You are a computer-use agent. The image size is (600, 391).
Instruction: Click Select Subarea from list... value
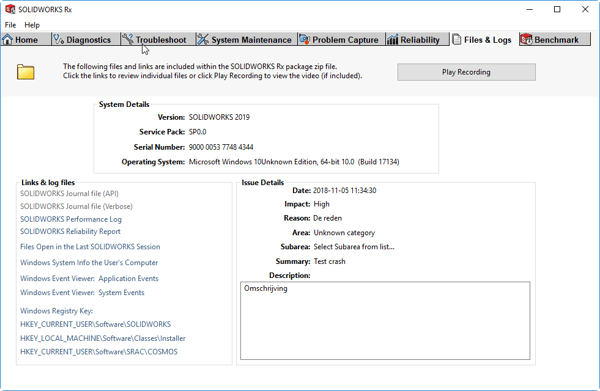(x=354, y=247)
